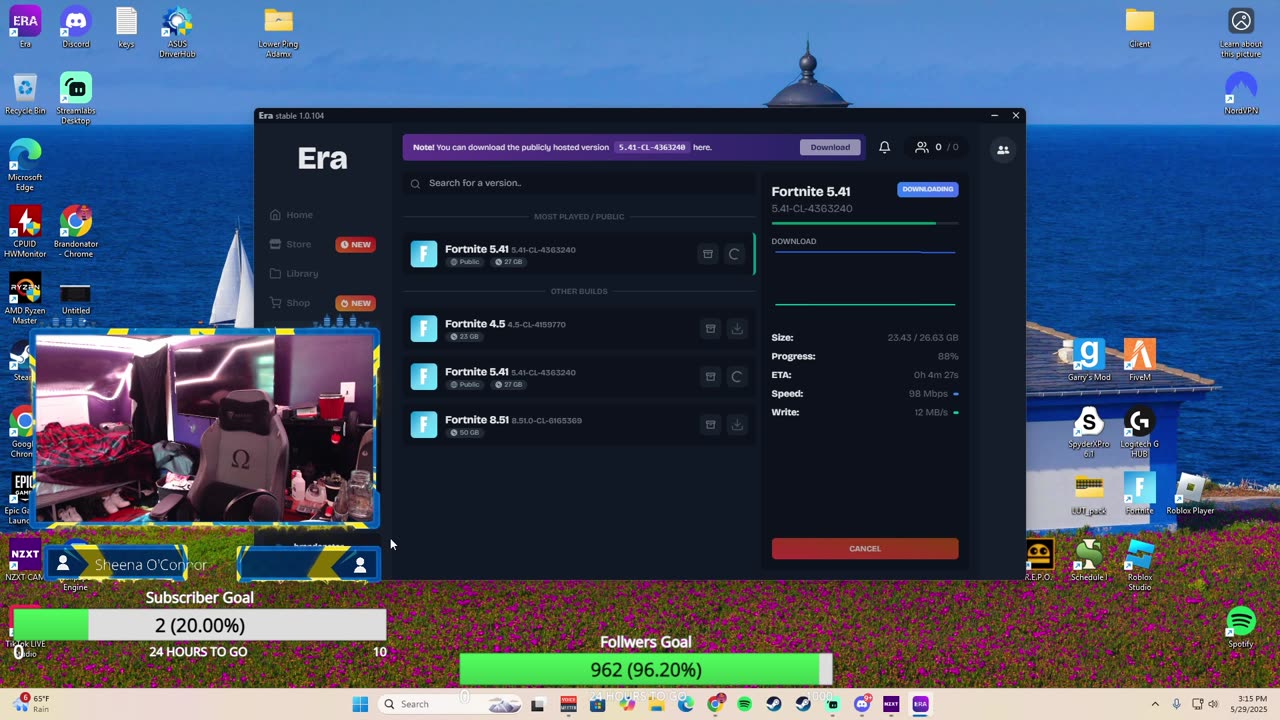The height and width of the screenshot is (720, 1280).
Task: Open the Discord desktop shortcut
Action: 75,27
